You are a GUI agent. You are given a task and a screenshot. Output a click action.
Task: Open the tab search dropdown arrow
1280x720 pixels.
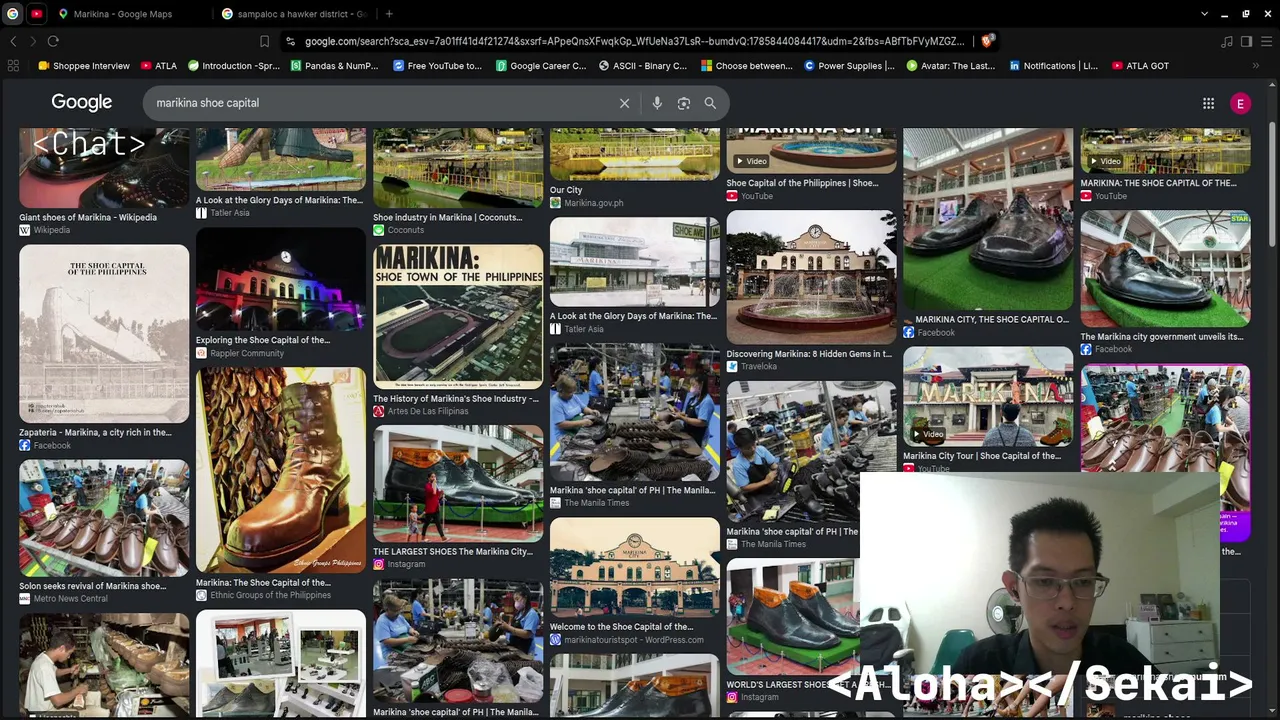1204,14
